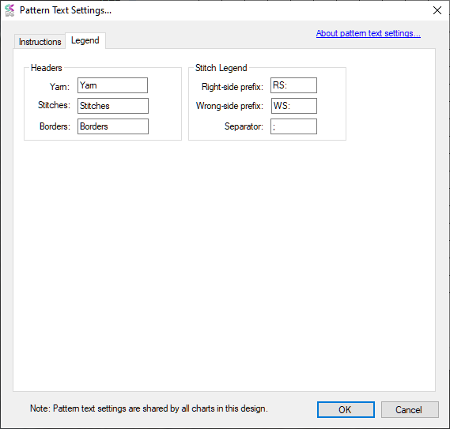Image resolution: width=450 pixels, height=429 pixels.
Task: Click the Right-side prefix field containing RS:
Action: 294,85
